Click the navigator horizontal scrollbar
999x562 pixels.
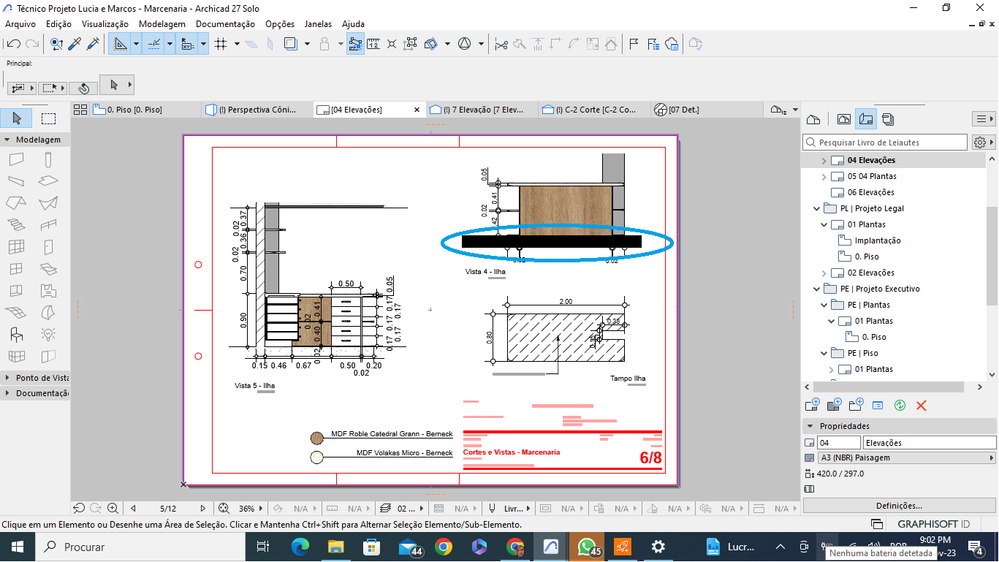click(888, 387)
